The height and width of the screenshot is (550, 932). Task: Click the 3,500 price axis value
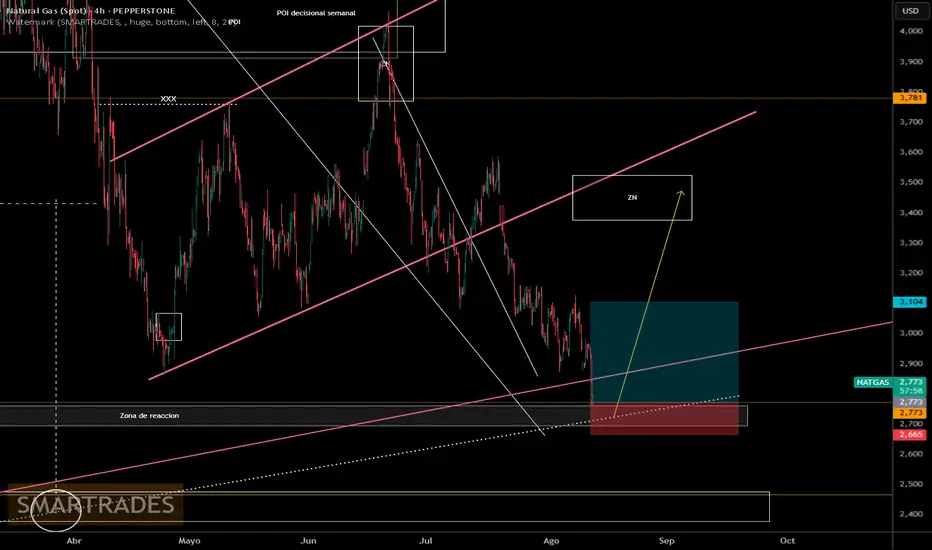911,182
